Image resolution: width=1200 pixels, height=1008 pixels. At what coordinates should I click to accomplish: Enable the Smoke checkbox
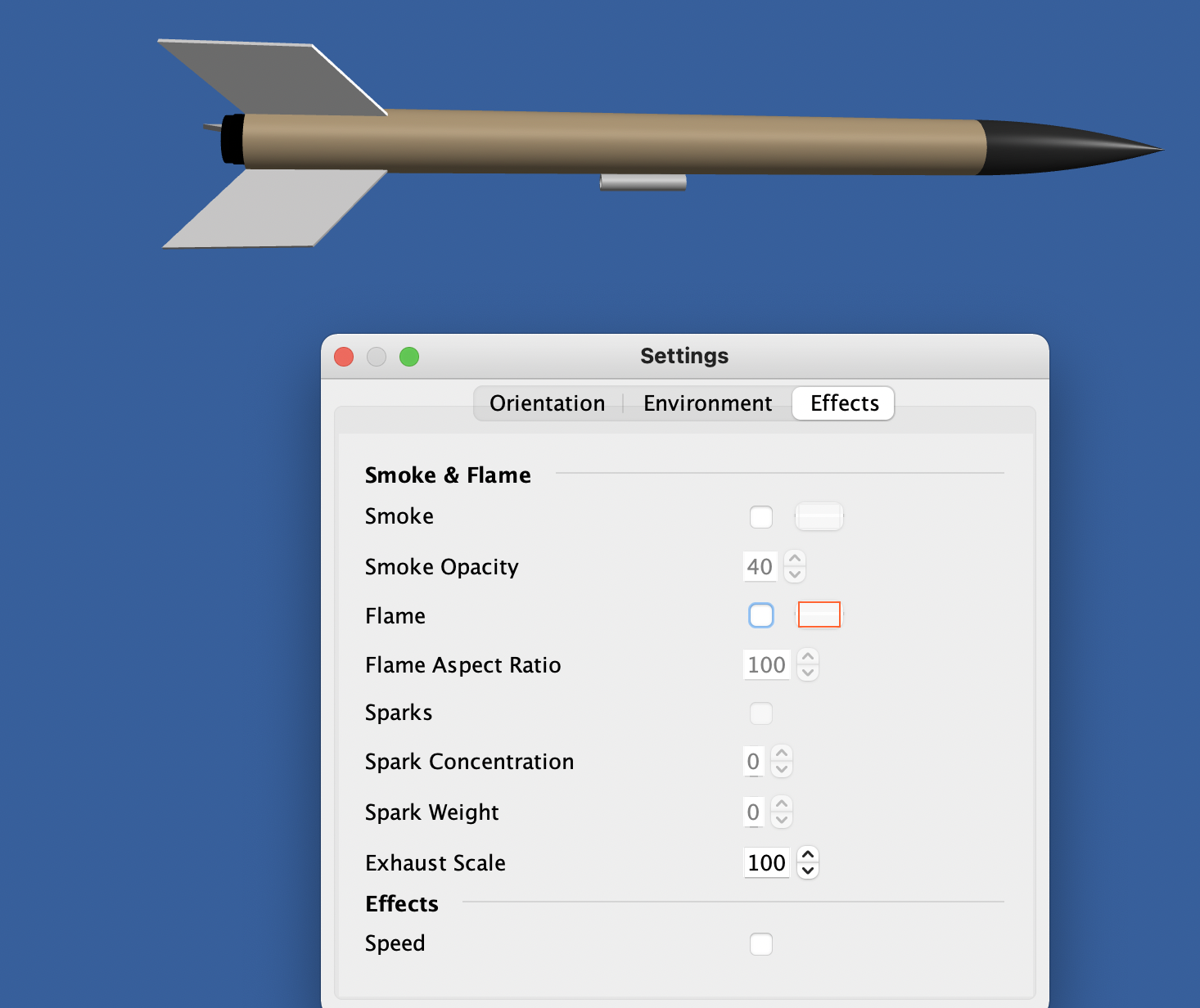[x=760, y=516]
